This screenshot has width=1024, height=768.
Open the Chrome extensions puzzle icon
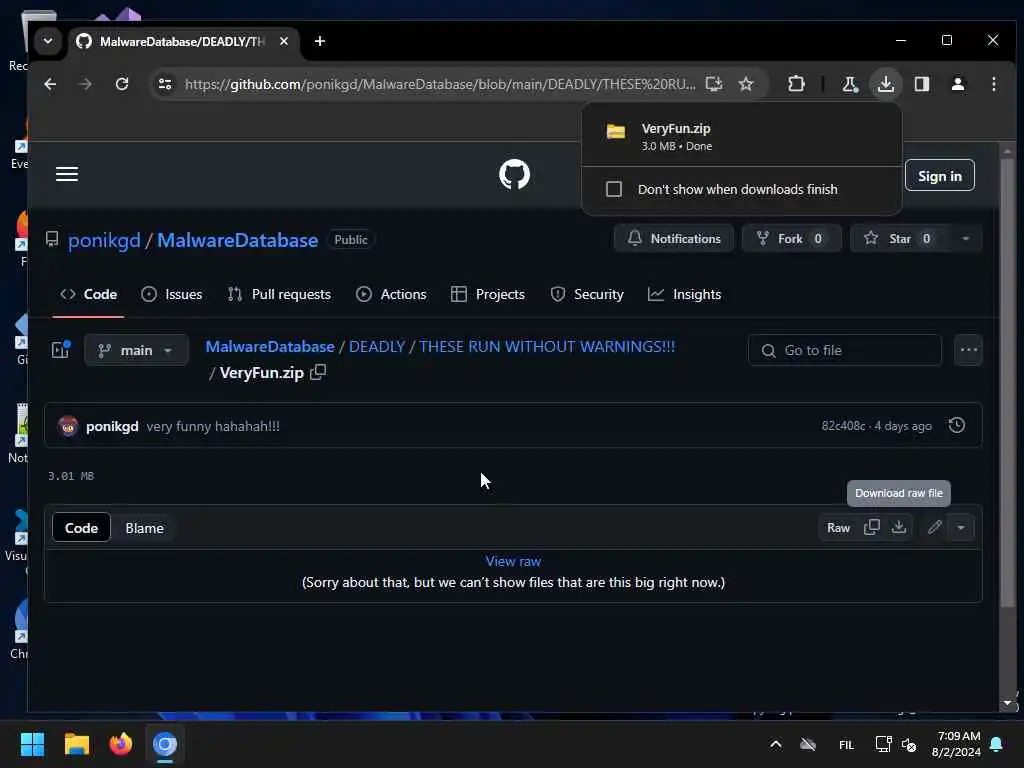click(x=796, y=84)
